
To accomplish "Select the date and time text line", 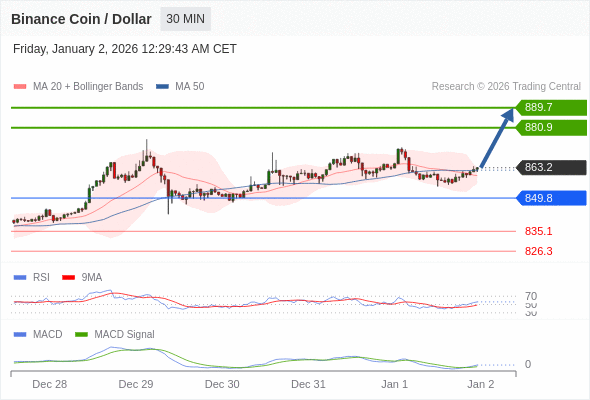I will pyautogui.click(x=125, y=49).
